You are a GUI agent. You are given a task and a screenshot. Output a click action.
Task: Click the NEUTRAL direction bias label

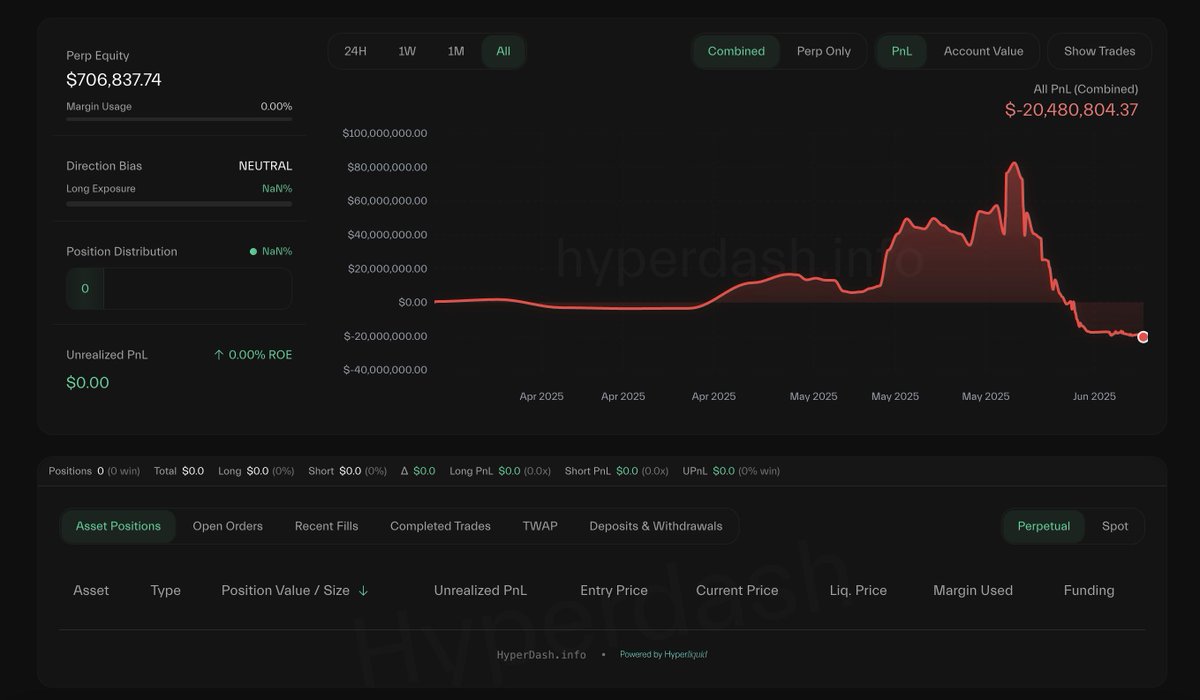265,166
